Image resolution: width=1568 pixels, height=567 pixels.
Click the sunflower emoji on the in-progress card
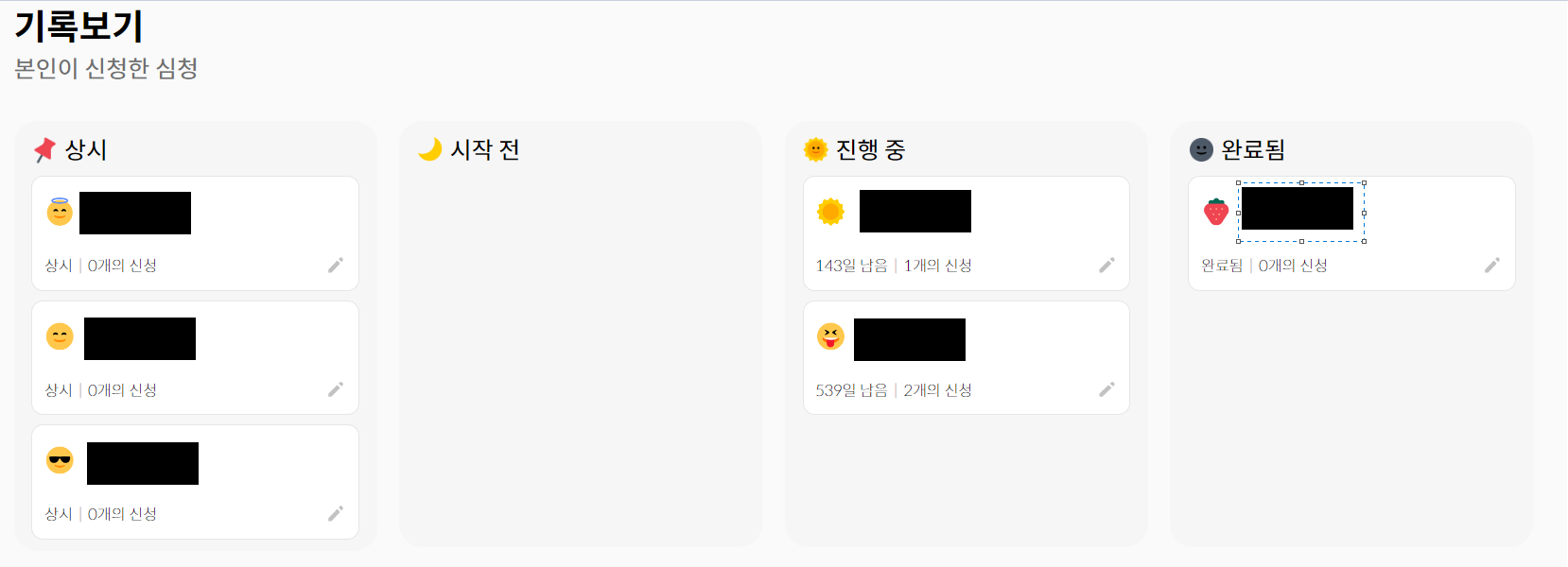pos(830,212)
